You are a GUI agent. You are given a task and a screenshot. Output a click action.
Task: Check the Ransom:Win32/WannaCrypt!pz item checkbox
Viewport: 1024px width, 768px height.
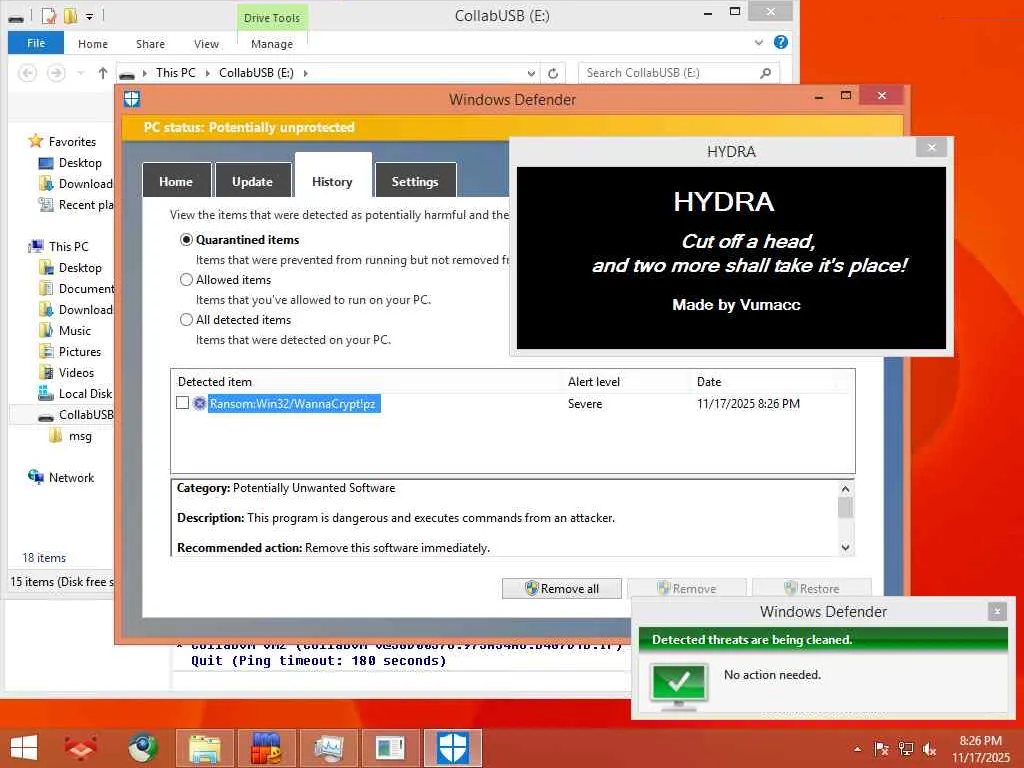pos(183,403)
